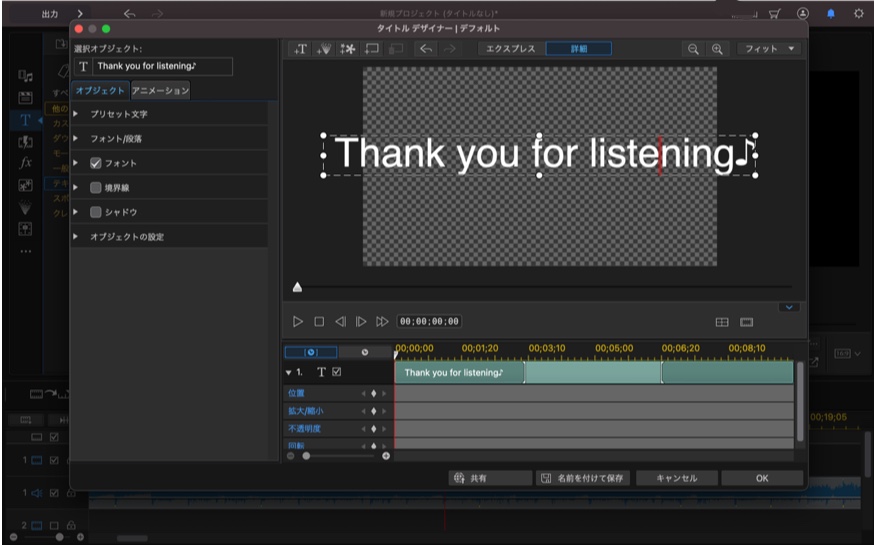This screenshot has height=545, width=874.
Task: Zoom out the keyframe timeline with minus
Action: pyautogui.click(x=290, y=456)
